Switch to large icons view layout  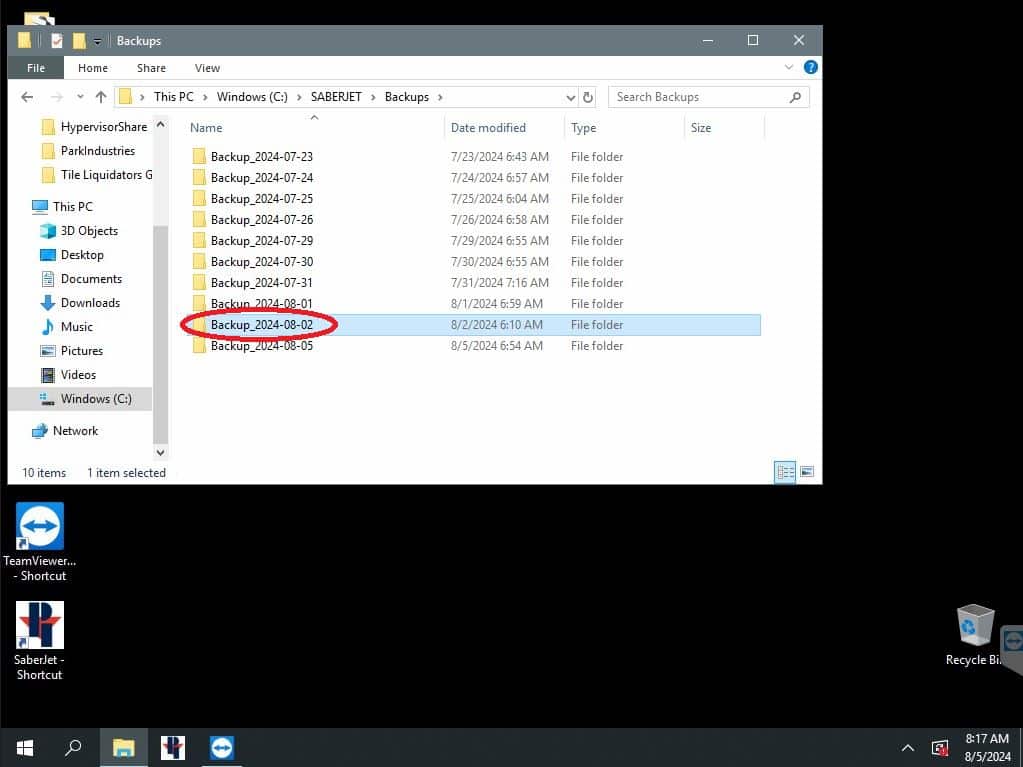[x=807, y=472]
